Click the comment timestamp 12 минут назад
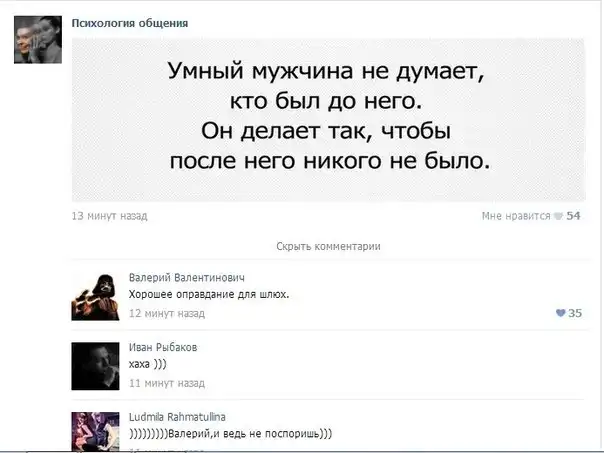This screenshot has width=604, height=453. click(x=167, y=313)
